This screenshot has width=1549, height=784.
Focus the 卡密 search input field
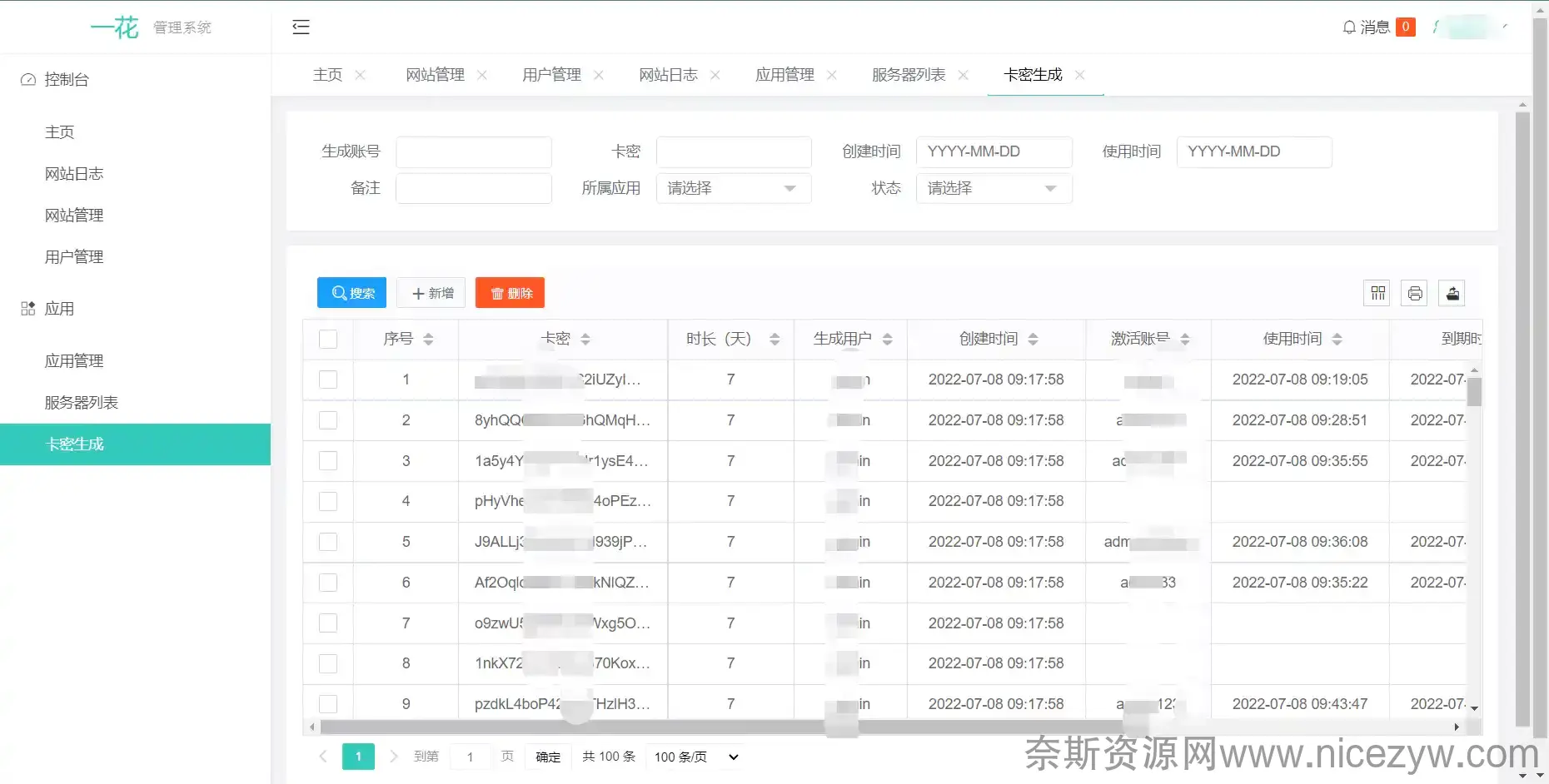click(734, 151)
